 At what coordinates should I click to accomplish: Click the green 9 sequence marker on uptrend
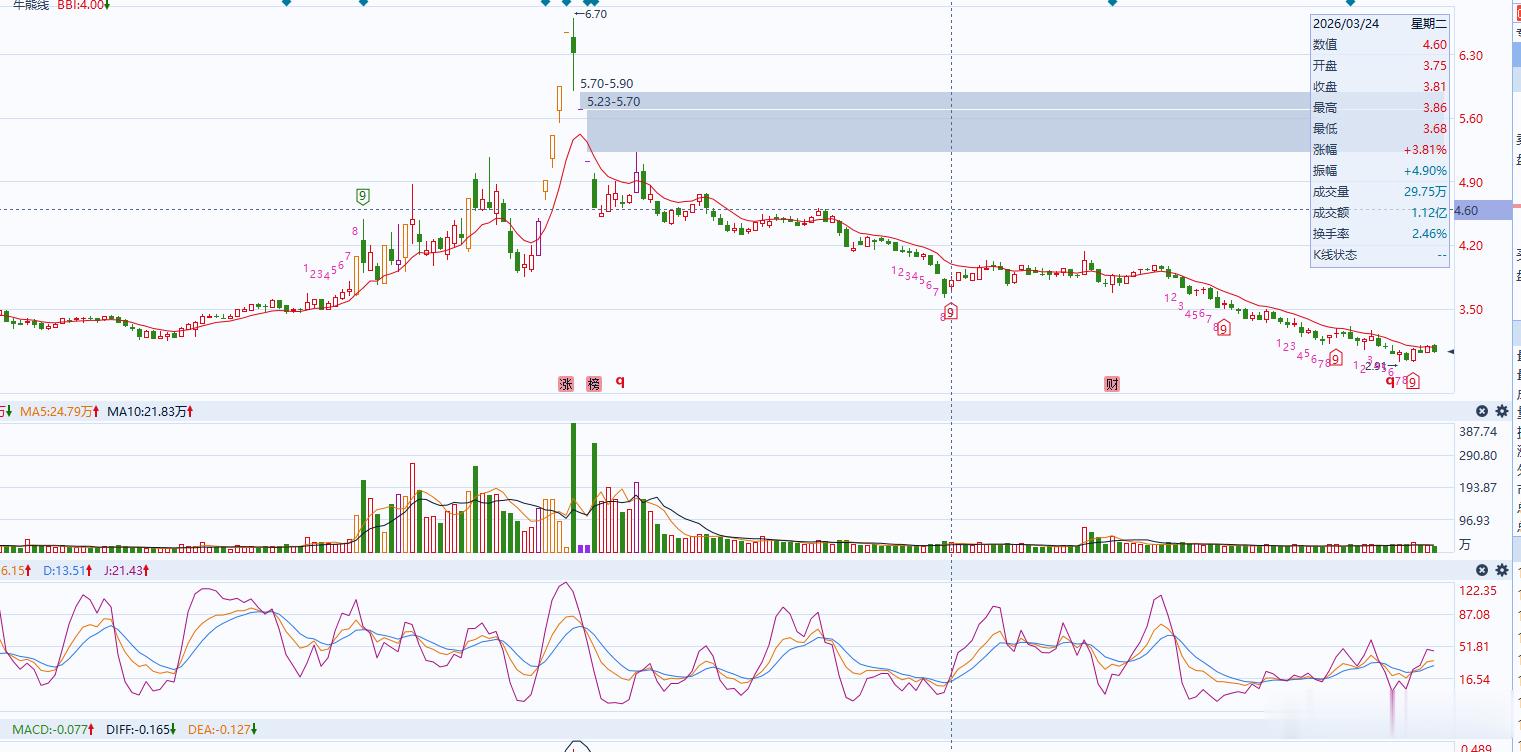coord(362,197)
